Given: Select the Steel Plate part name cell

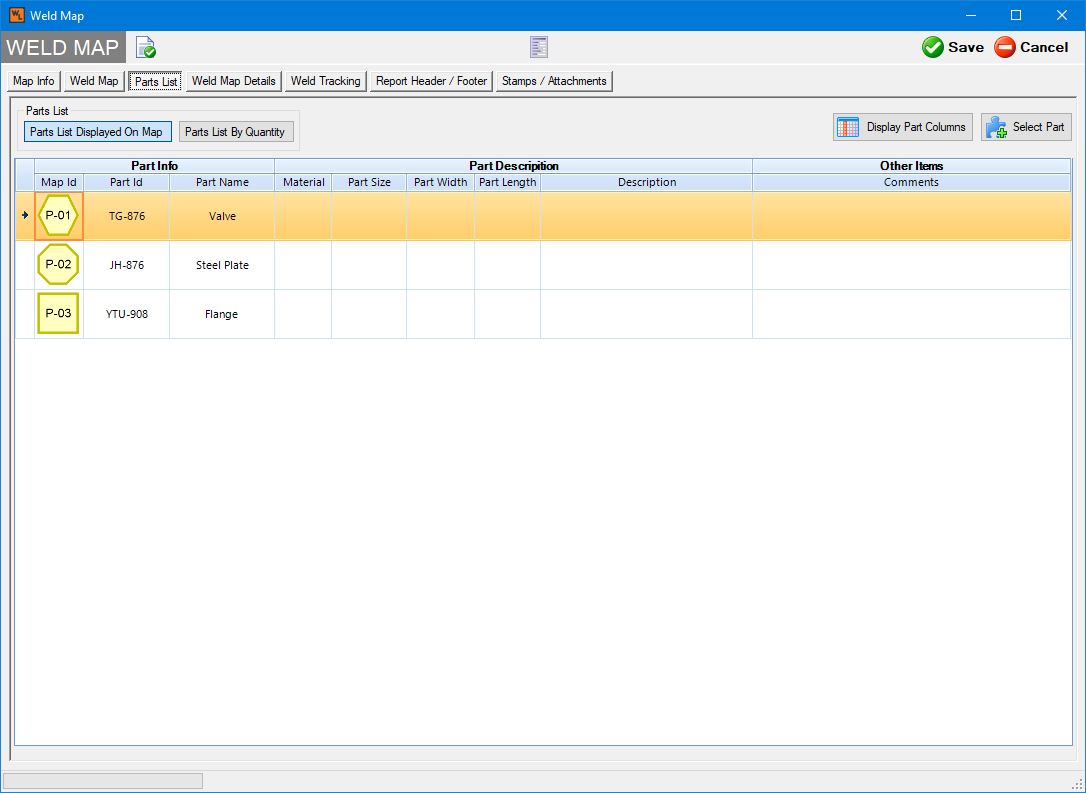Looking at the screenshot, I should 222,265.
